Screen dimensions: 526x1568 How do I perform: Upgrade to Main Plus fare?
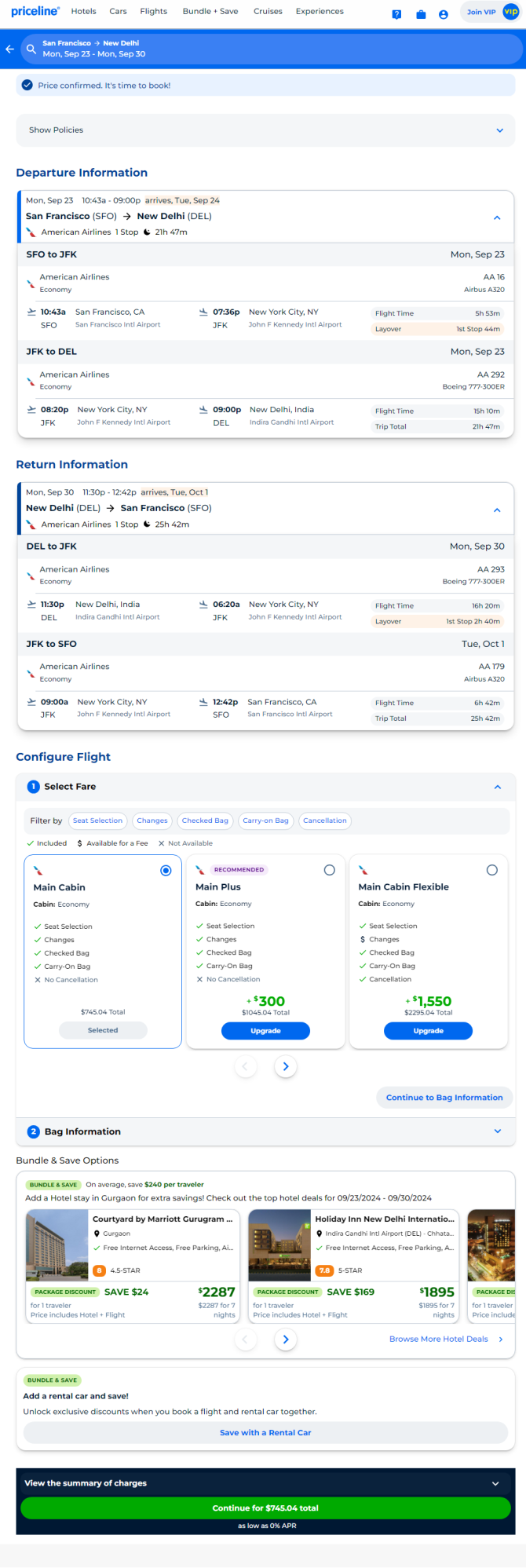[x=265, y=1031]
